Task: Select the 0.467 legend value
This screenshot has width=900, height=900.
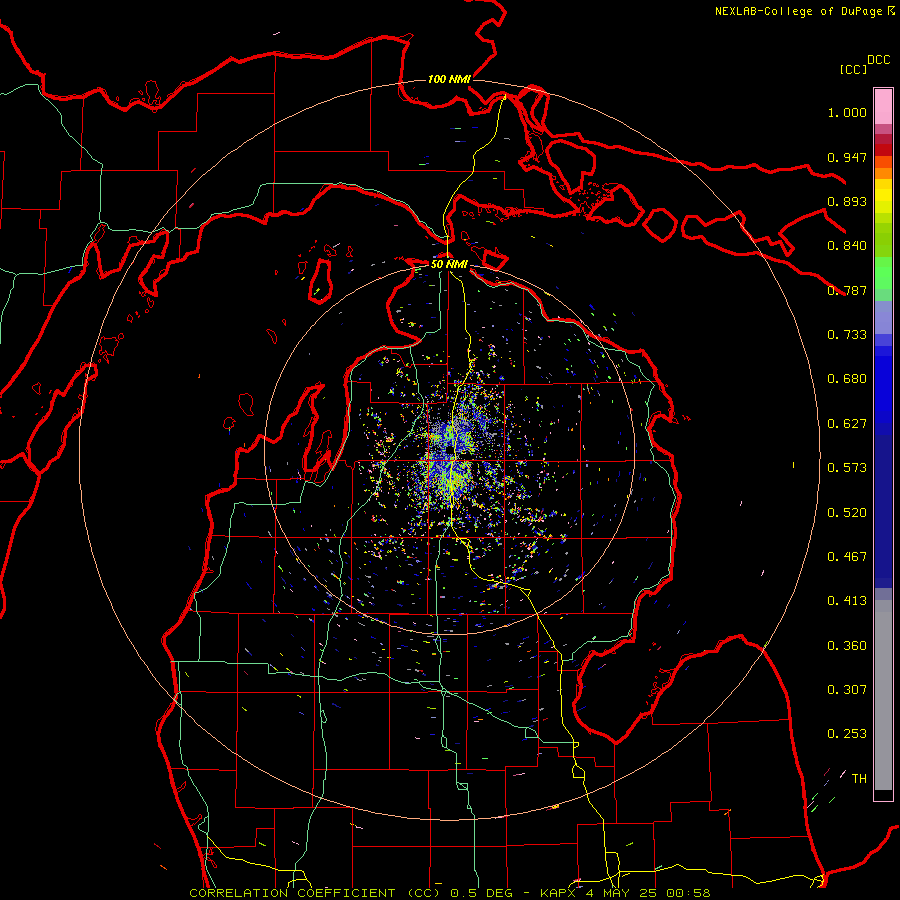Action: pos(847,557)
